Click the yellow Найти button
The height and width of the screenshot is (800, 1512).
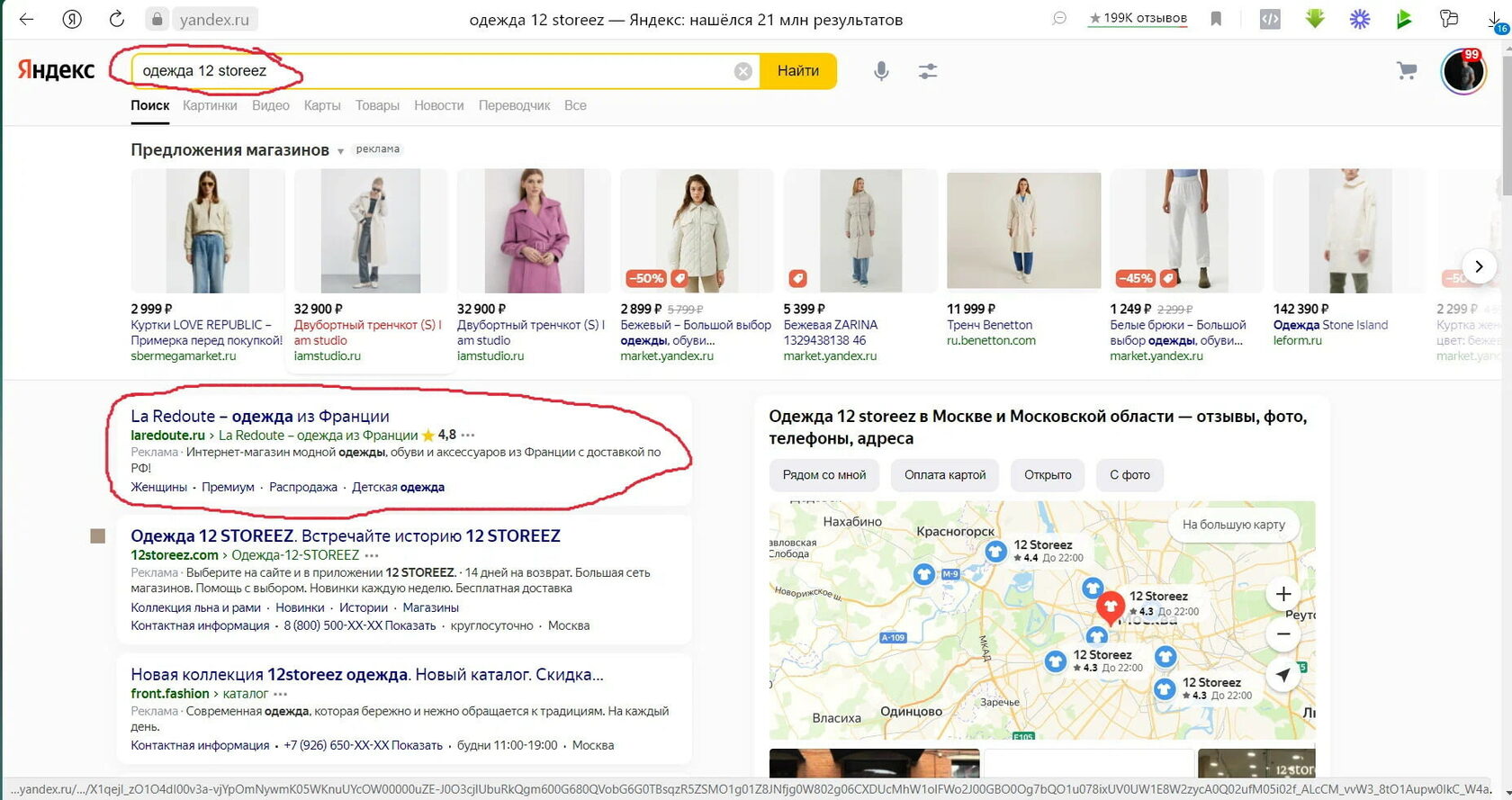(x=798, y=71)
